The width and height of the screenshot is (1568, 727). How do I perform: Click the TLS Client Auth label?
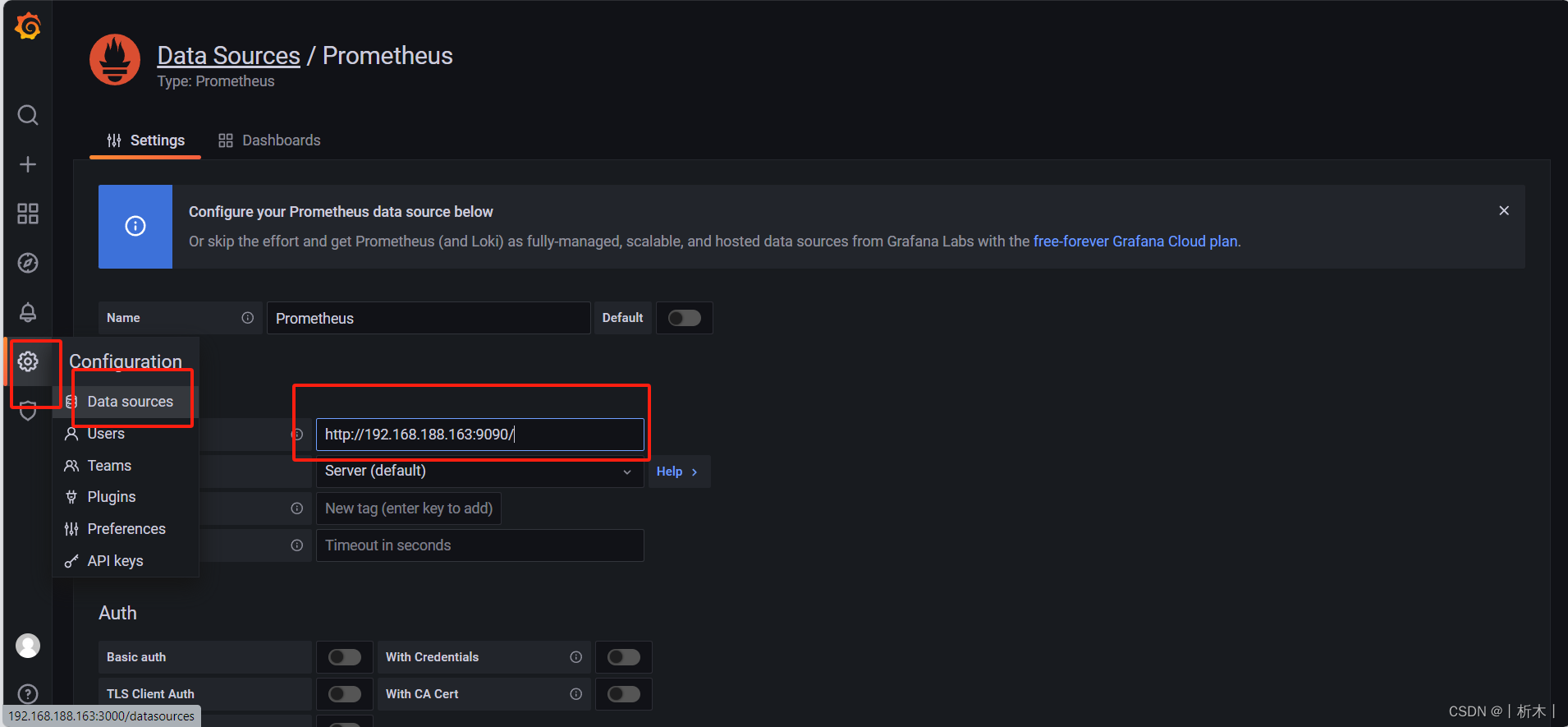(x=150, y=694)
